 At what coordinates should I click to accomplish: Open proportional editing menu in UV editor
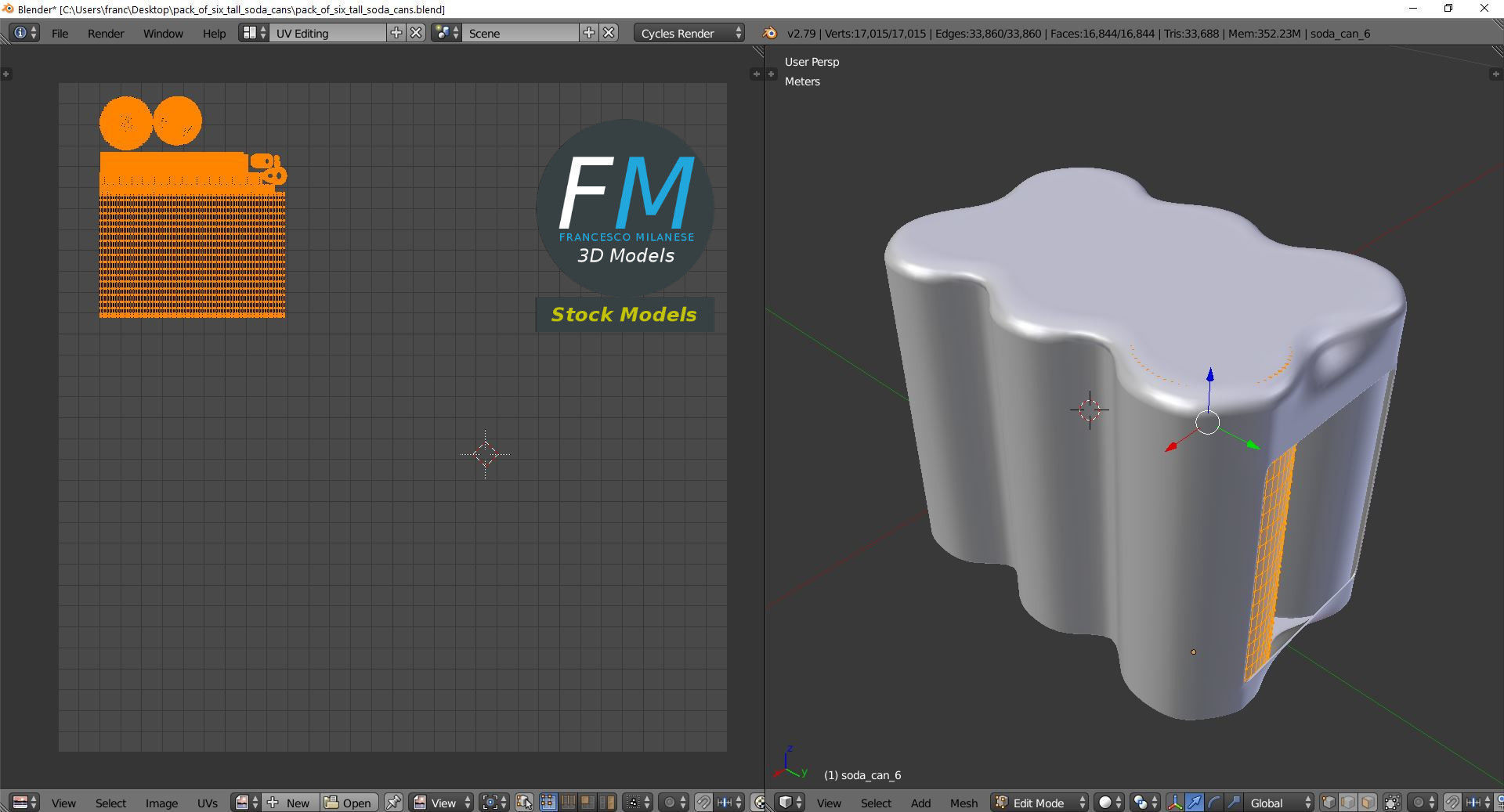[x=674, y=803]
